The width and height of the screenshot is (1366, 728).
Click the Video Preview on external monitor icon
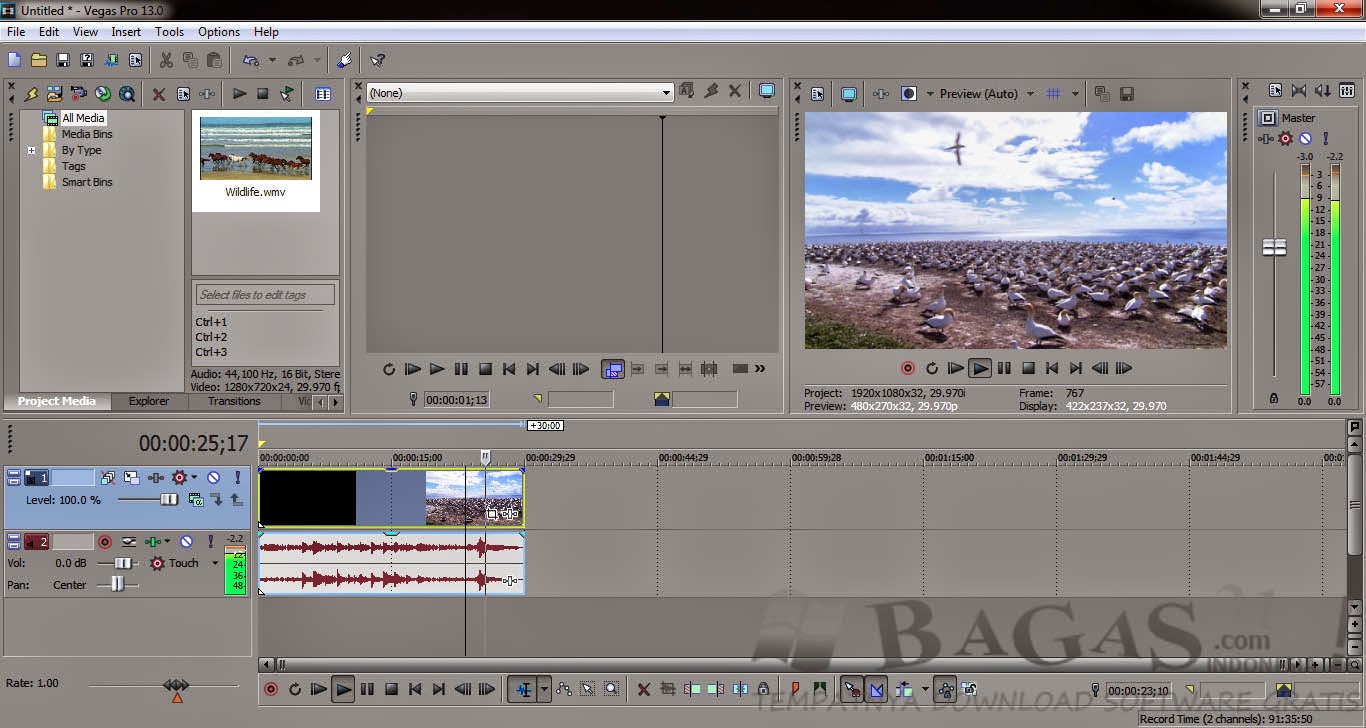[x=849, y=94]
